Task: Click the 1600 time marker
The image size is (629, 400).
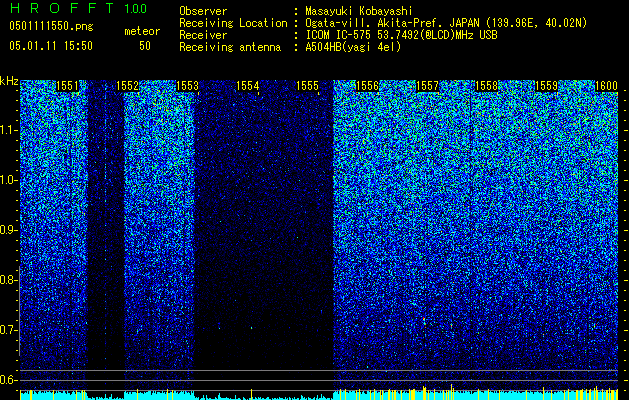Action: [606, 86]
